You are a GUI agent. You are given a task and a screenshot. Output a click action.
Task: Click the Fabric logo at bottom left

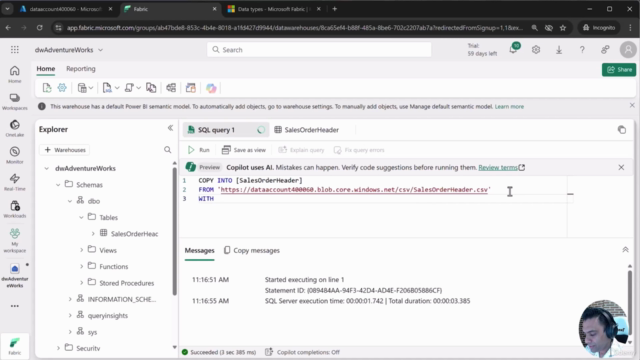pos(15,347)
